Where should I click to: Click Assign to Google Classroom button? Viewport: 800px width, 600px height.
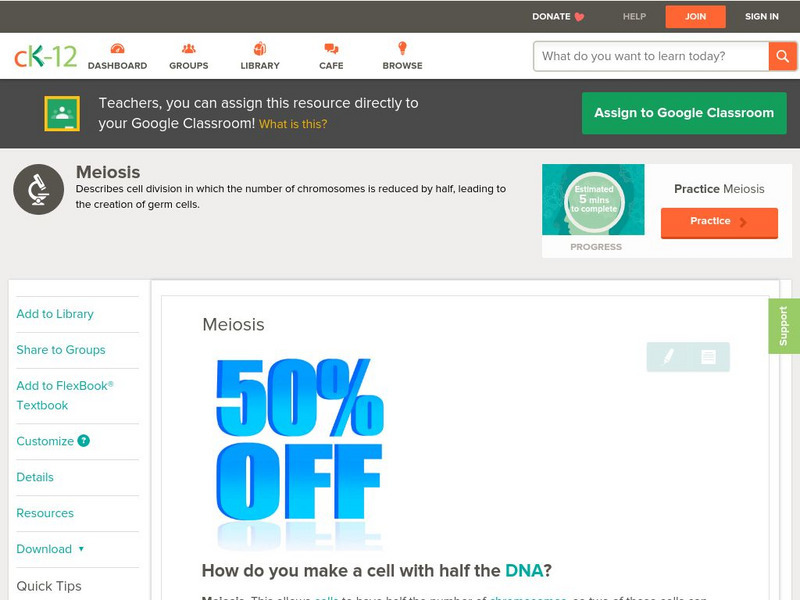[684, 113]
